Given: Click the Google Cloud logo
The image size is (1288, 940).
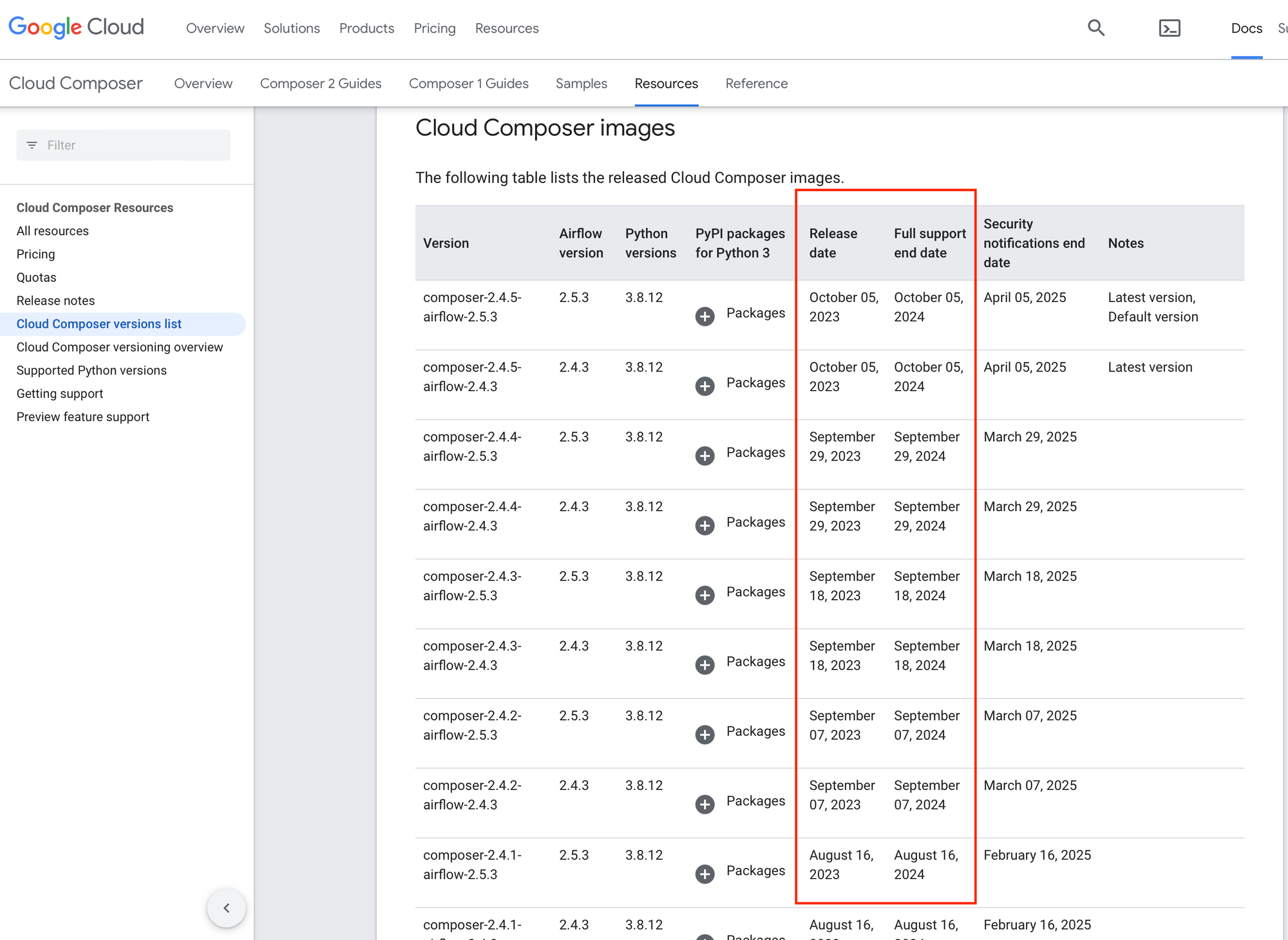Looking at the screenshot, I should [76, 27].
